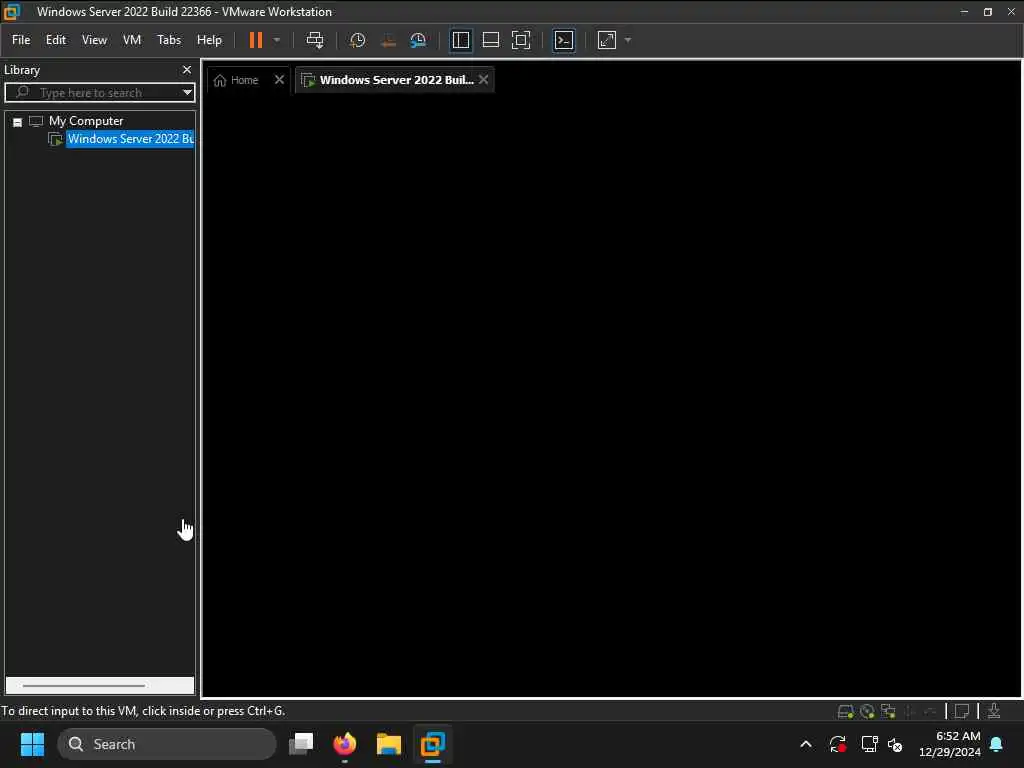Image resolution: width=1024 pixels, height=768 pixels.
Task: Click the orange Suspend VM pause button
Action: click(256, 40)
